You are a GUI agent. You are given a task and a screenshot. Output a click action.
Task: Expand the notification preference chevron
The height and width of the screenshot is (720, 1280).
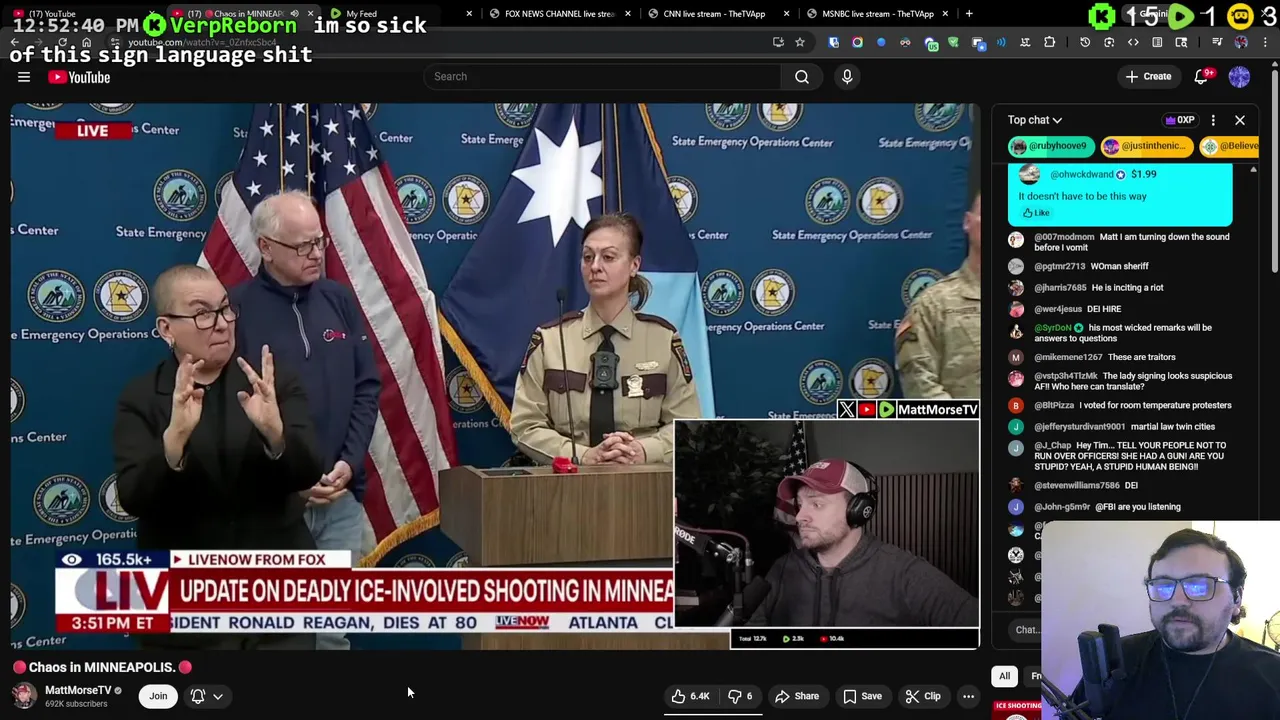coord(218,697)
